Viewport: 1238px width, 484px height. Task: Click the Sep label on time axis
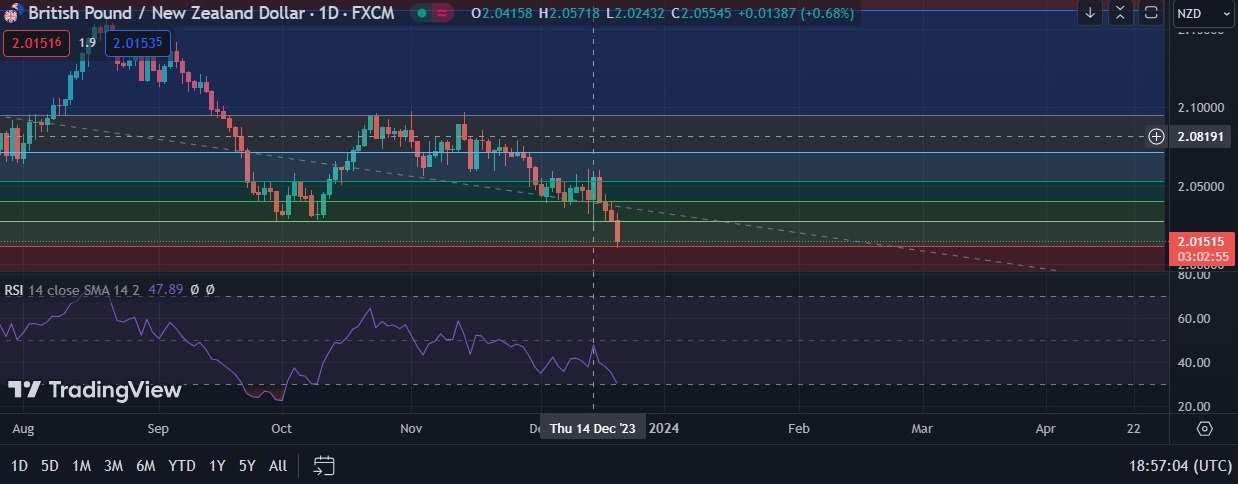158,428
